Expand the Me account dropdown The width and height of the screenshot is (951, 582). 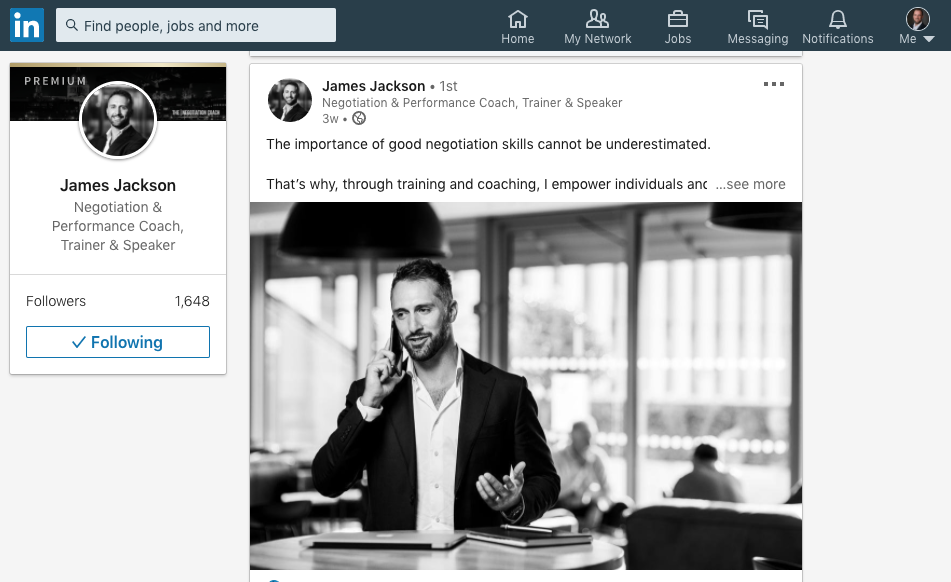pyautogui.click(x=917, y=27)
